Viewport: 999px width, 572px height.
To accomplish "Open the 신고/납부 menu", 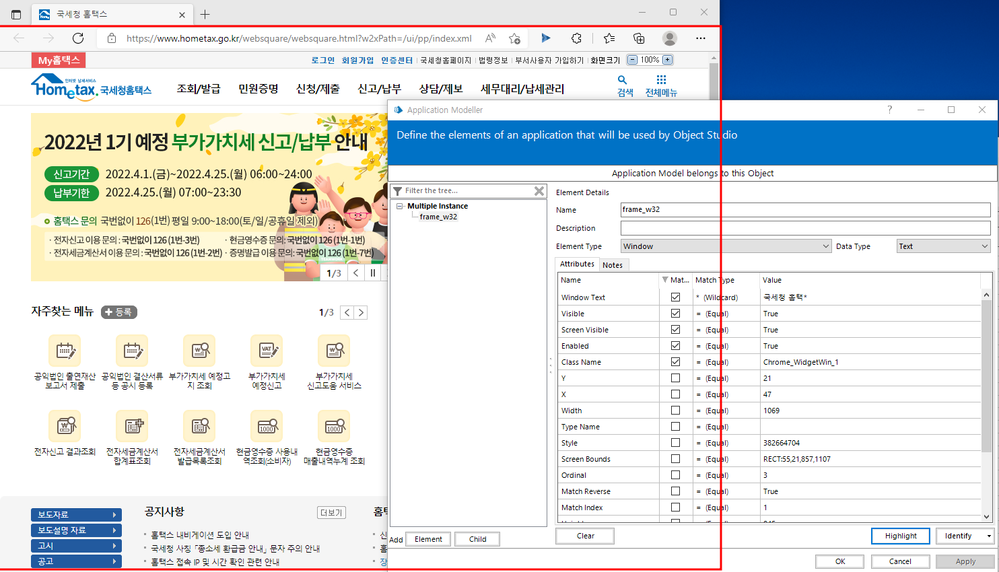I will coord(378,89).
